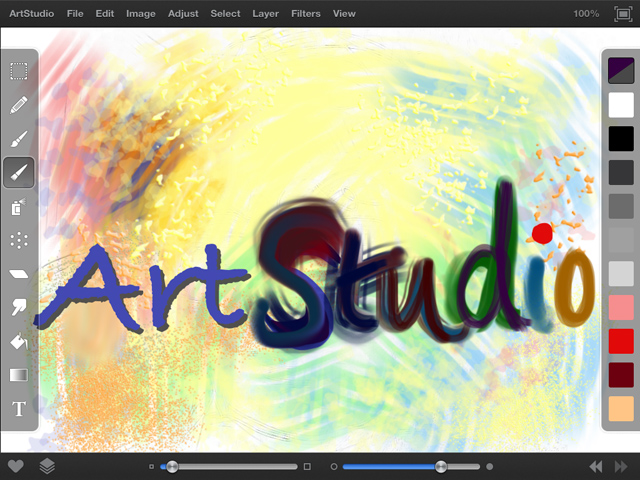Select the Spray paint tool

(19, 207)
